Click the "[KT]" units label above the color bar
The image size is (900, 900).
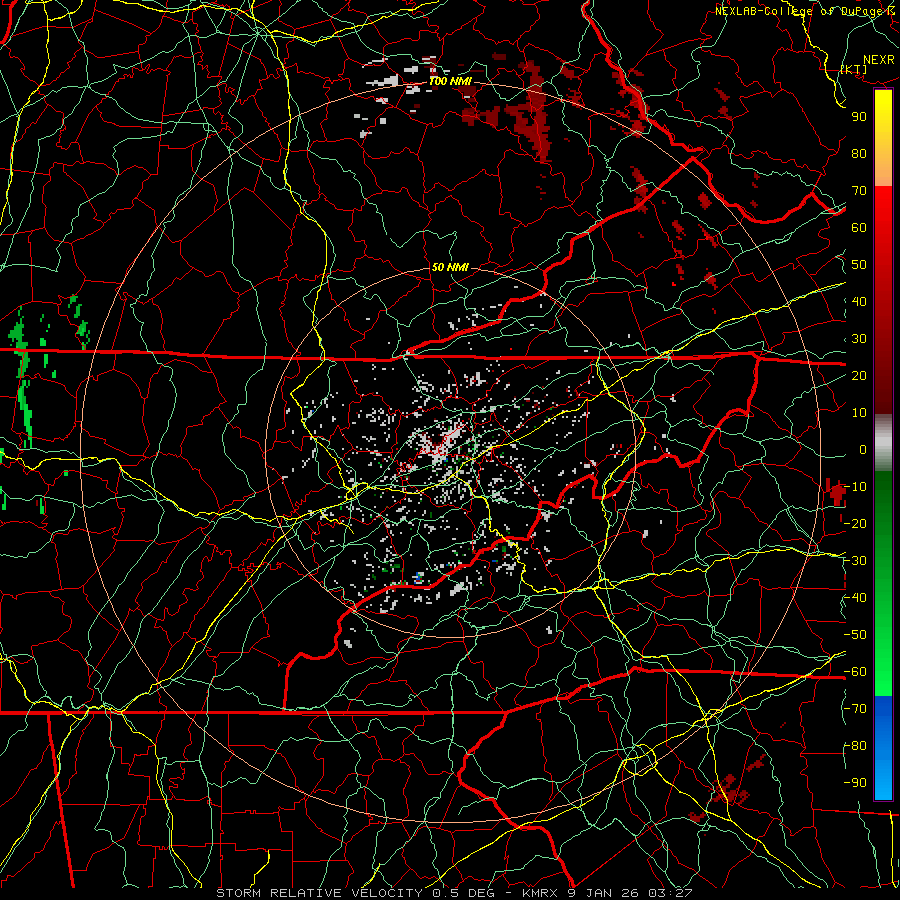(854, 69)
